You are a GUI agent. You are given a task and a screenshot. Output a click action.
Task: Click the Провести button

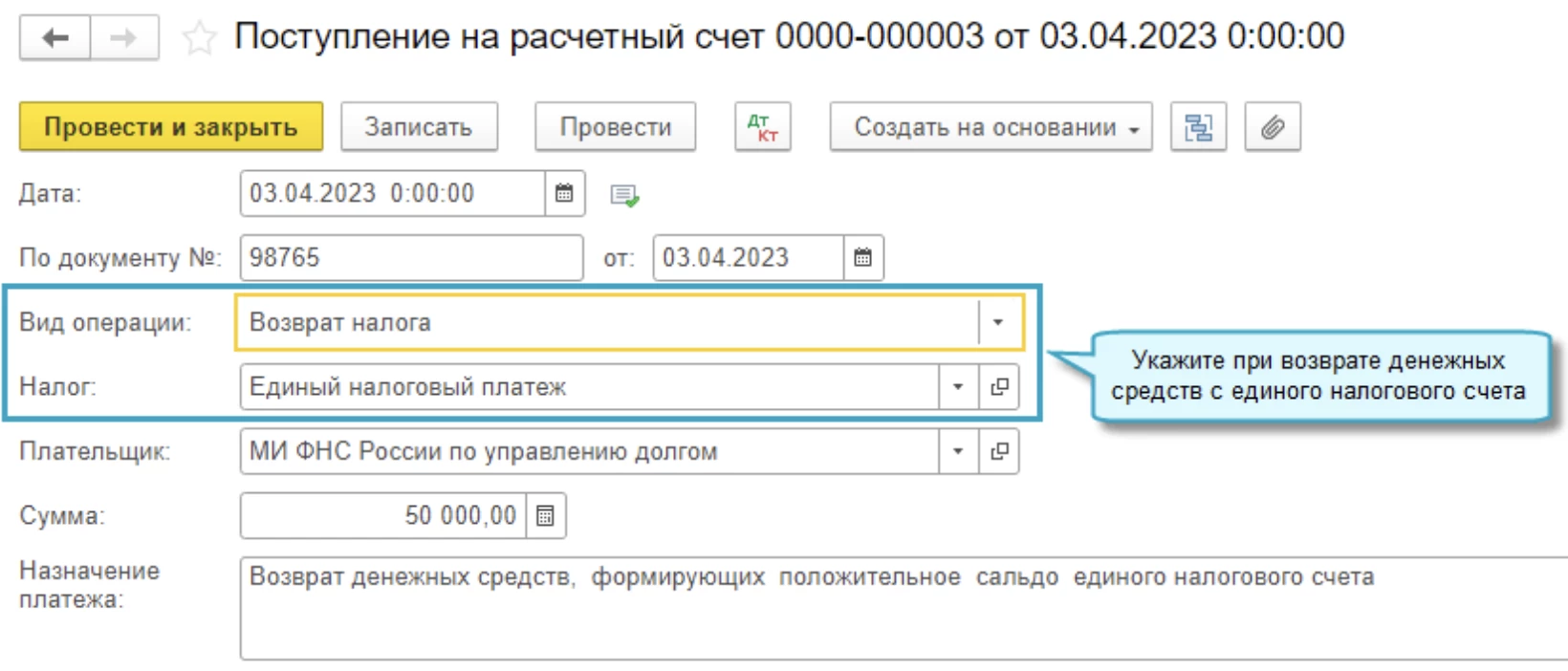[x=615, y=127]
